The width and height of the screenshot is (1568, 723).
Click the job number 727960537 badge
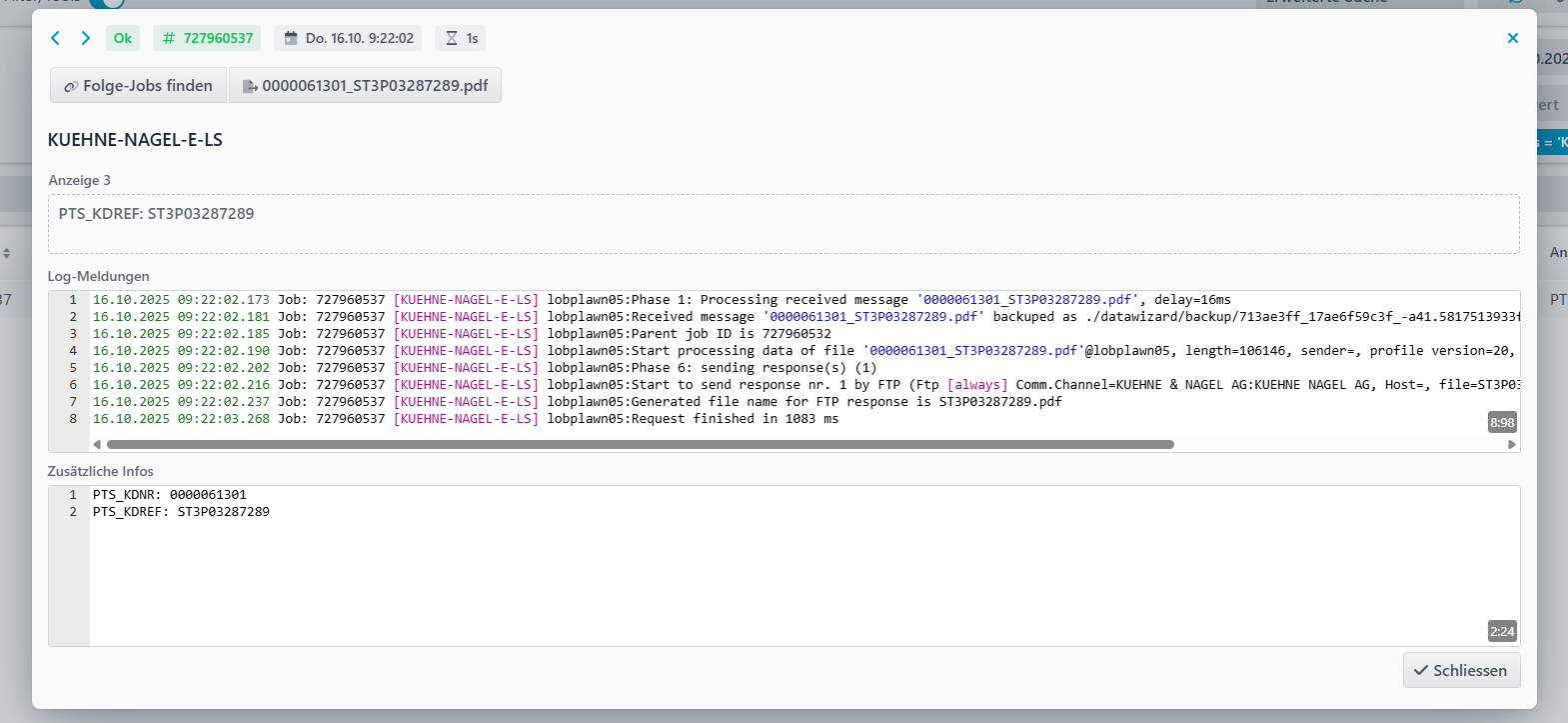coord(207,38)
